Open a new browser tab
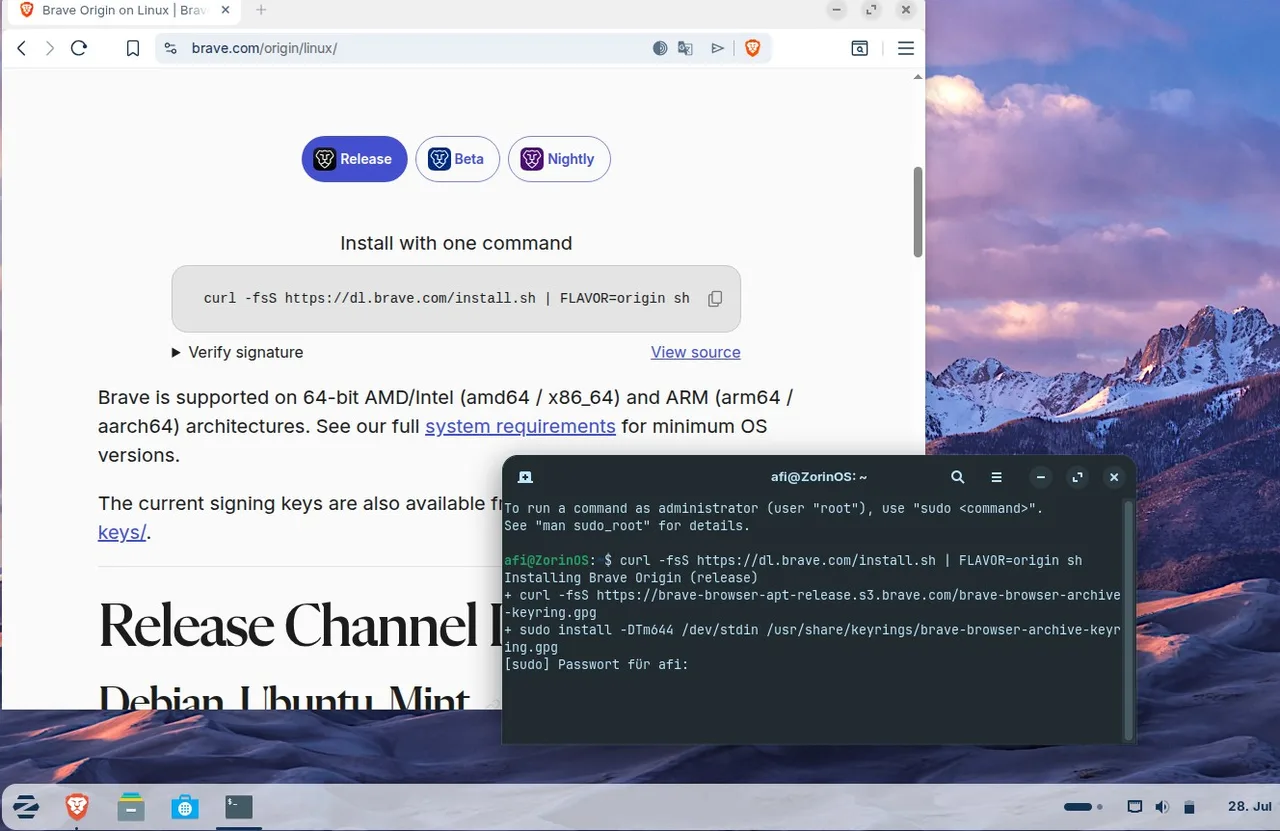The image size is (1280, 831). (261, 10)
